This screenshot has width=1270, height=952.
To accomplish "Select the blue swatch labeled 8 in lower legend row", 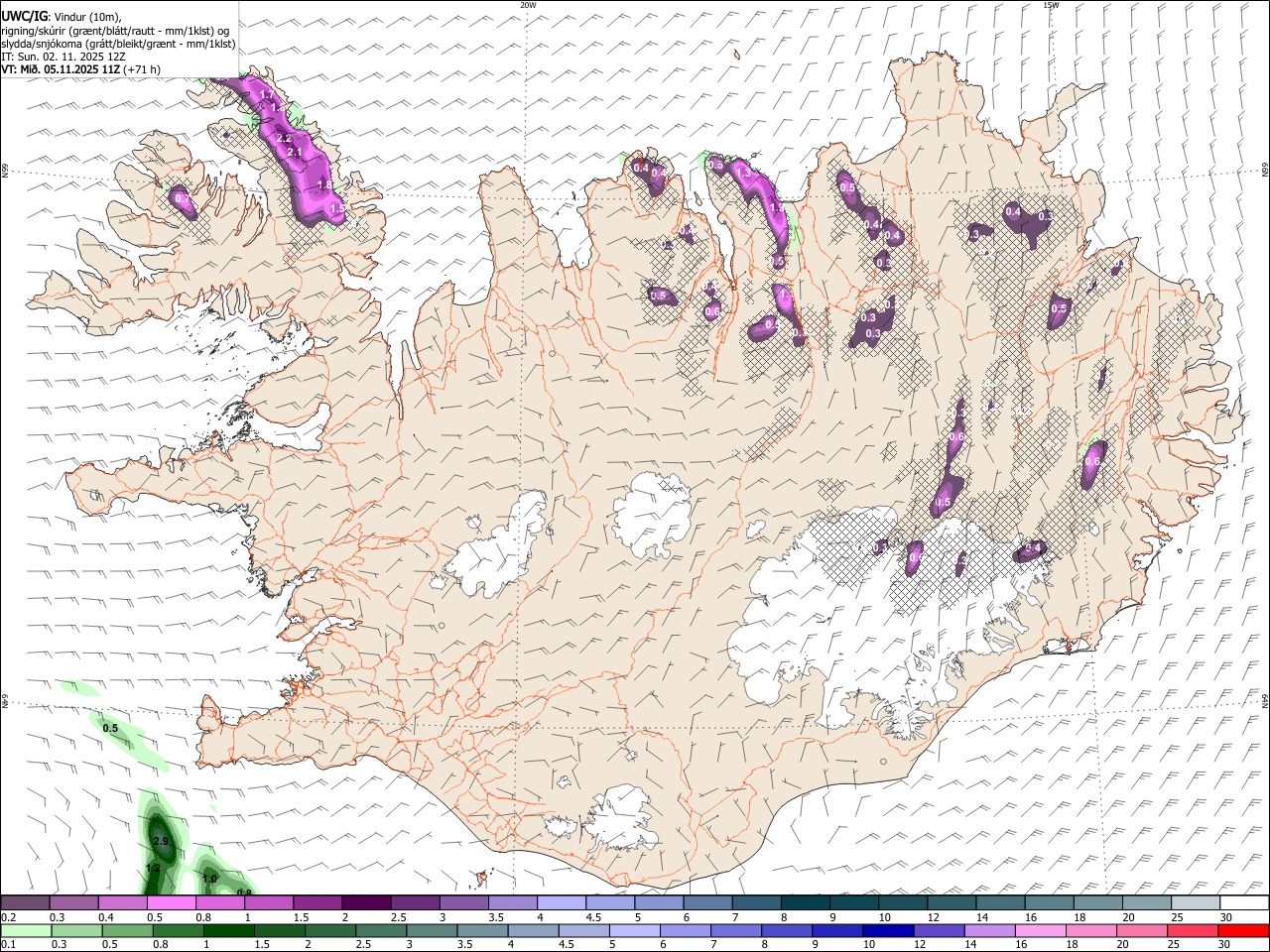I will 788,931.
